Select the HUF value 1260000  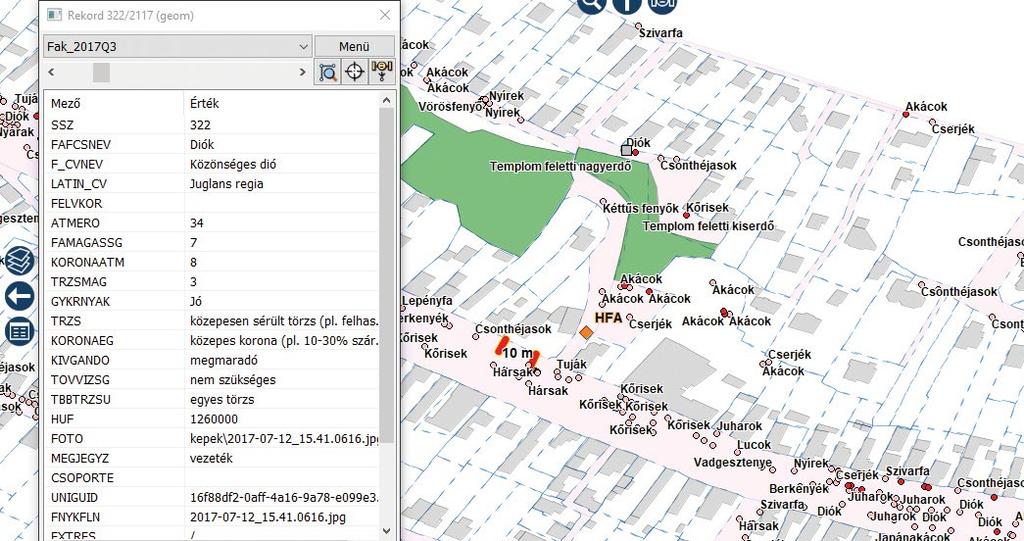tap(214, 419)
